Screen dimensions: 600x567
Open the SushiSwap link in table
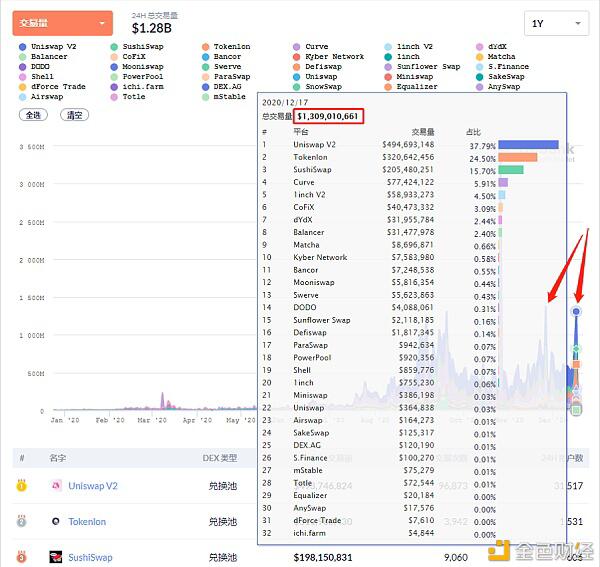click(x=90, y=557)
